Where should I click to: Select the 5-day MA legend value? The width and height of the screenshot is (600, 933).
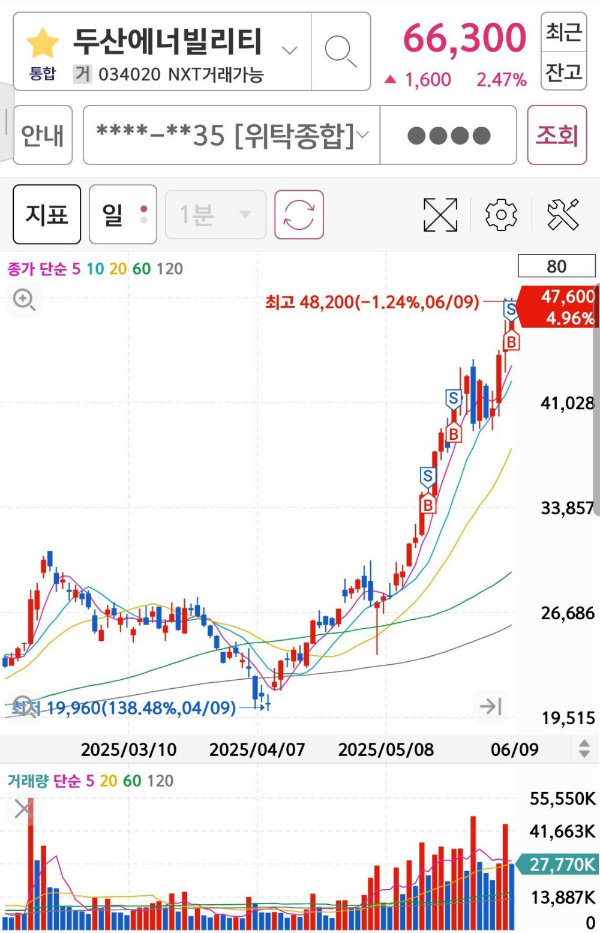(76, 269)
